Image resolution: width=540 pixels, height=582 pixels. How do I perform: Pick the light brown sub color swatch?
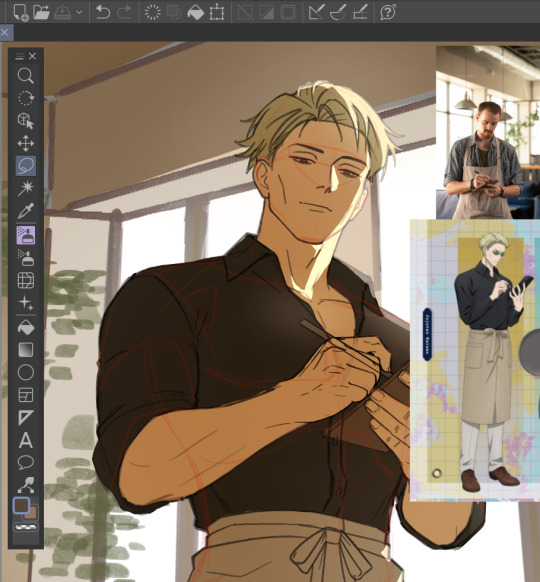click(x=32, y=513)
